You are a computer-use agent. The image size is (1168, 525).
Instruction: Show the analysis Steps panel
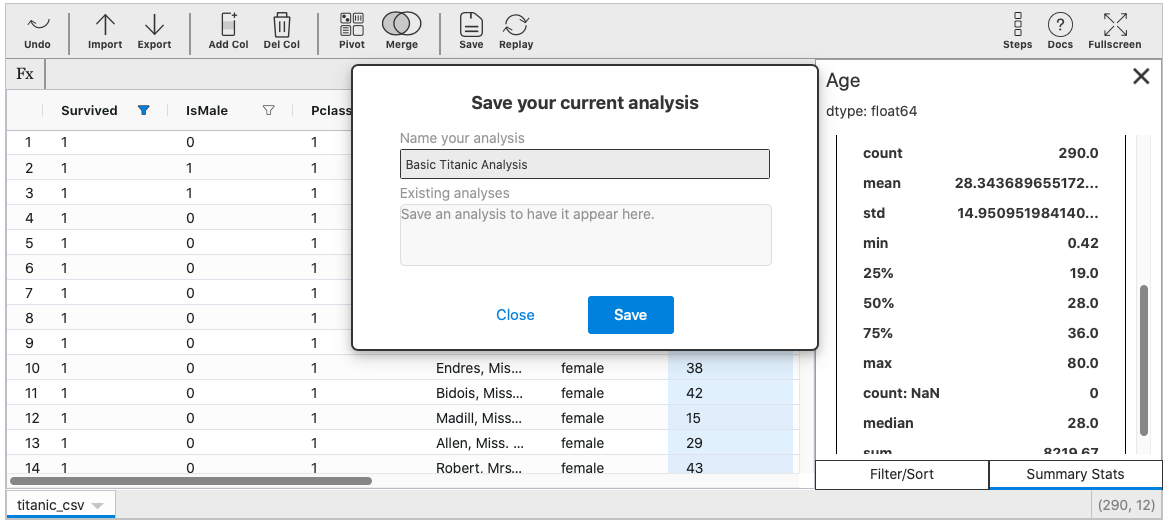(1017, 31)
